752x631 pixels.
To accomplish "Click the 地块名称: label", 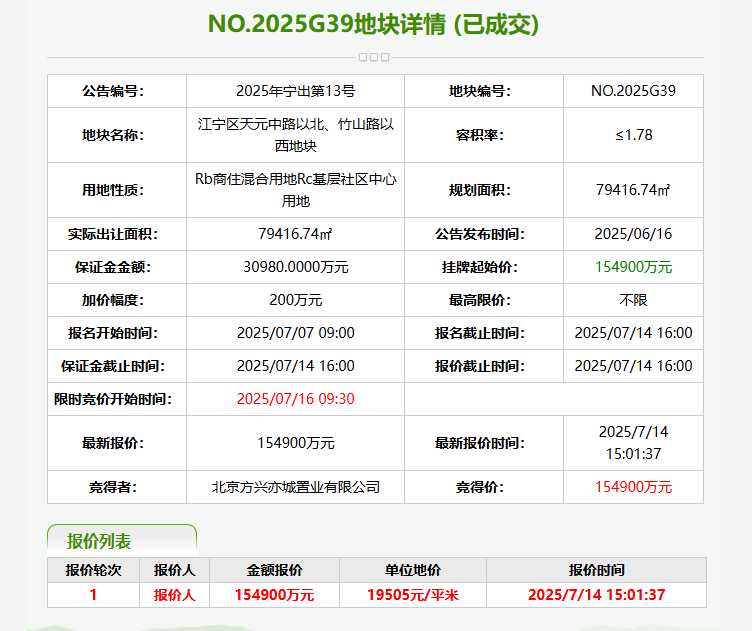I will (x=113, y=135).
